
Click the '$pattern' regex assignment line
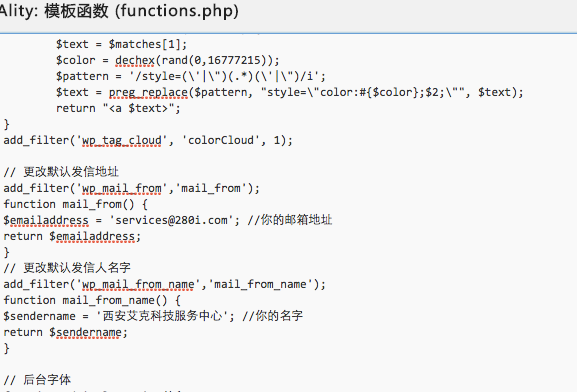[191, 76]
